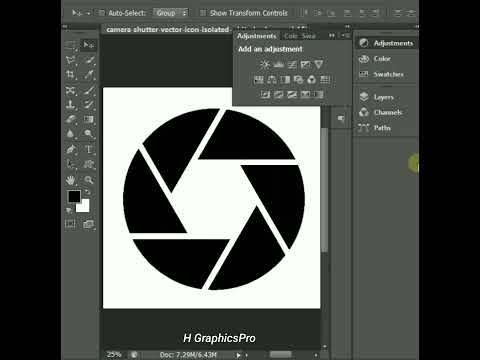Viewport: 480px width, 360px height.
Task: Open the Adjustments panel from right dock
Action: pos(386,43)
